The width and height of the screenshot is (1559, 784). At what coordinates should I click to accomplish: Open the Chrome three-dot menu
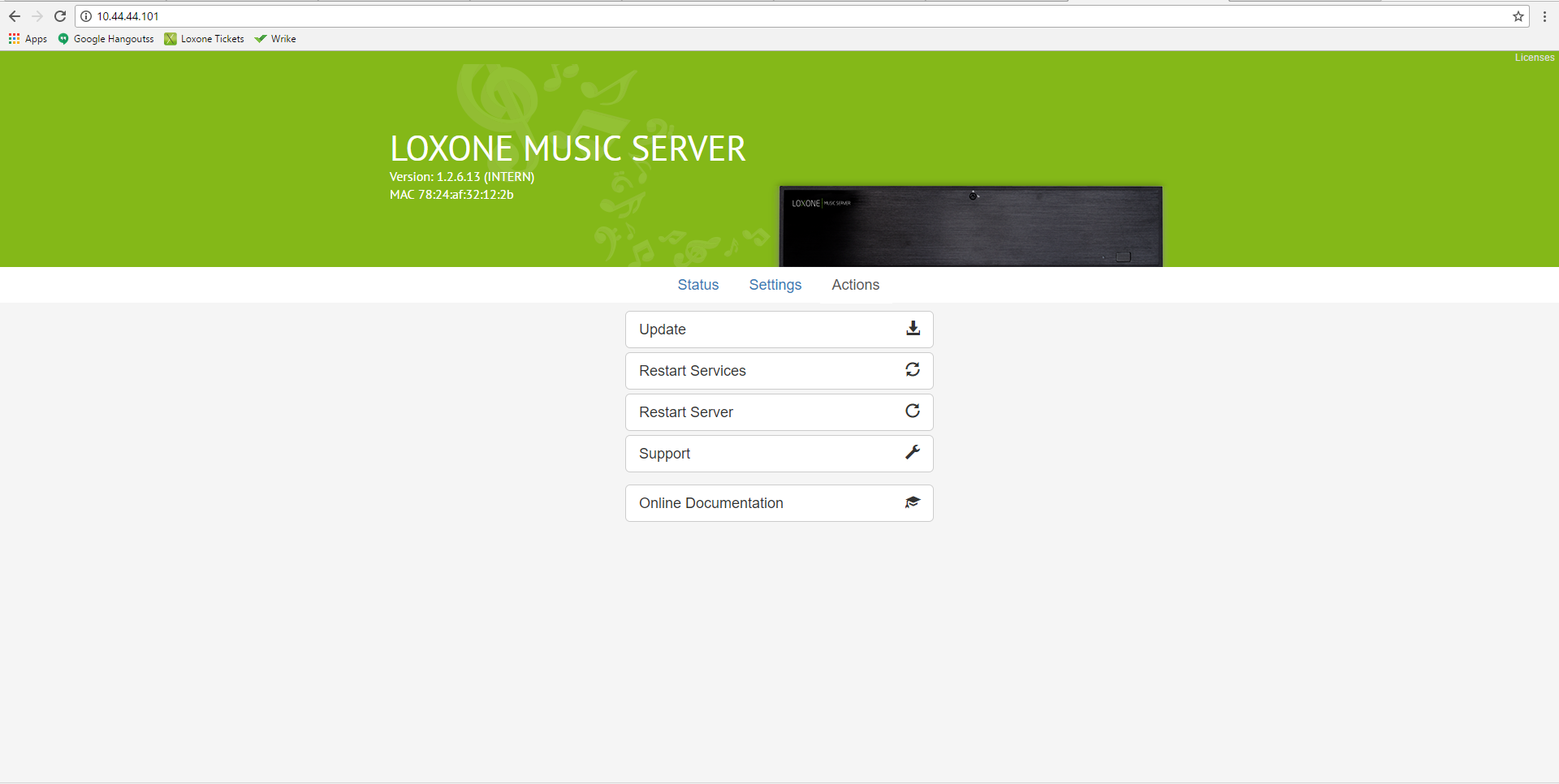pos(1544,16)
